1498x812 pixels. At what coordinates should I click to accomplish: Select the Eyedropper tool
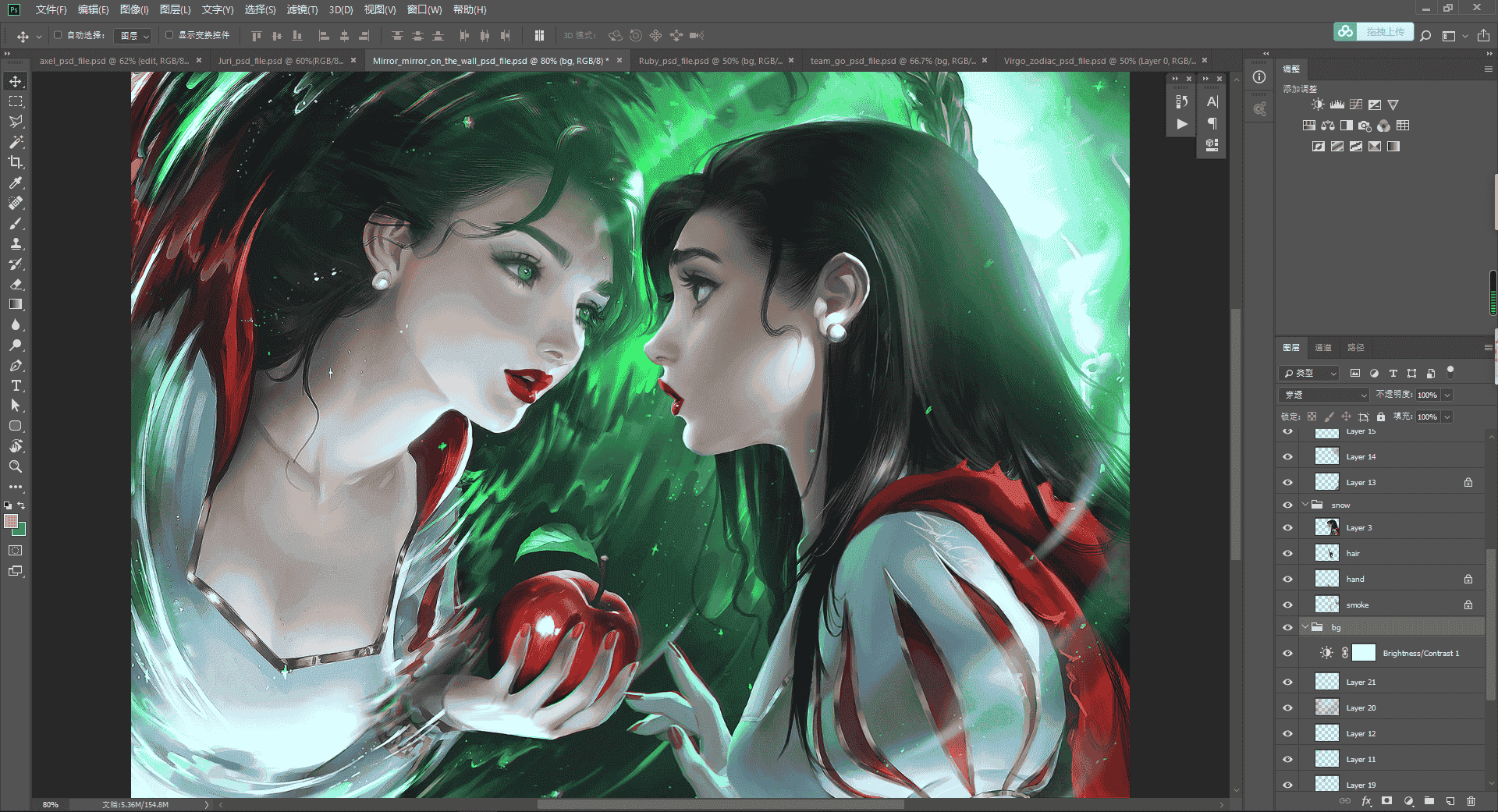click(16, 183)
